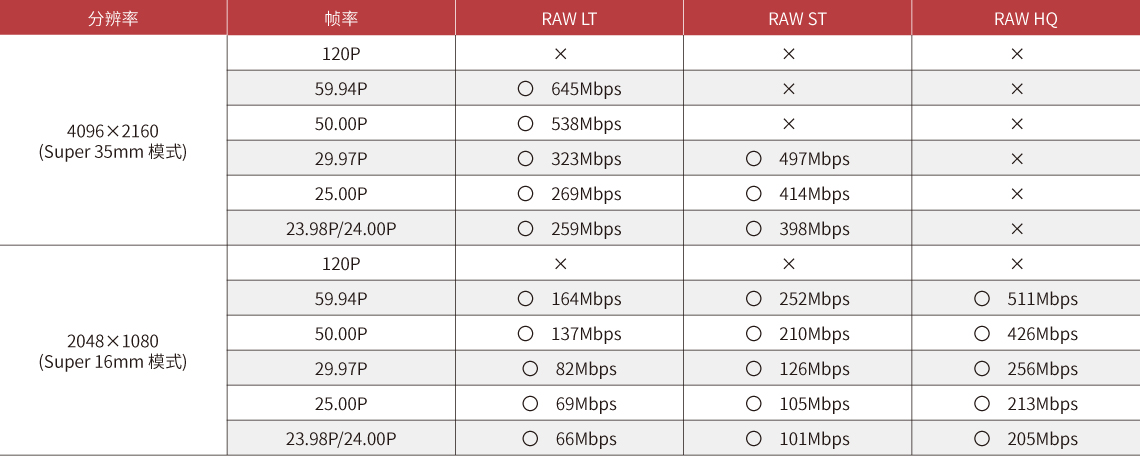This screenshot has width=1140, height=458.
Task: Click the circle icon beside 105Mbps
Action: coord(754,403)
